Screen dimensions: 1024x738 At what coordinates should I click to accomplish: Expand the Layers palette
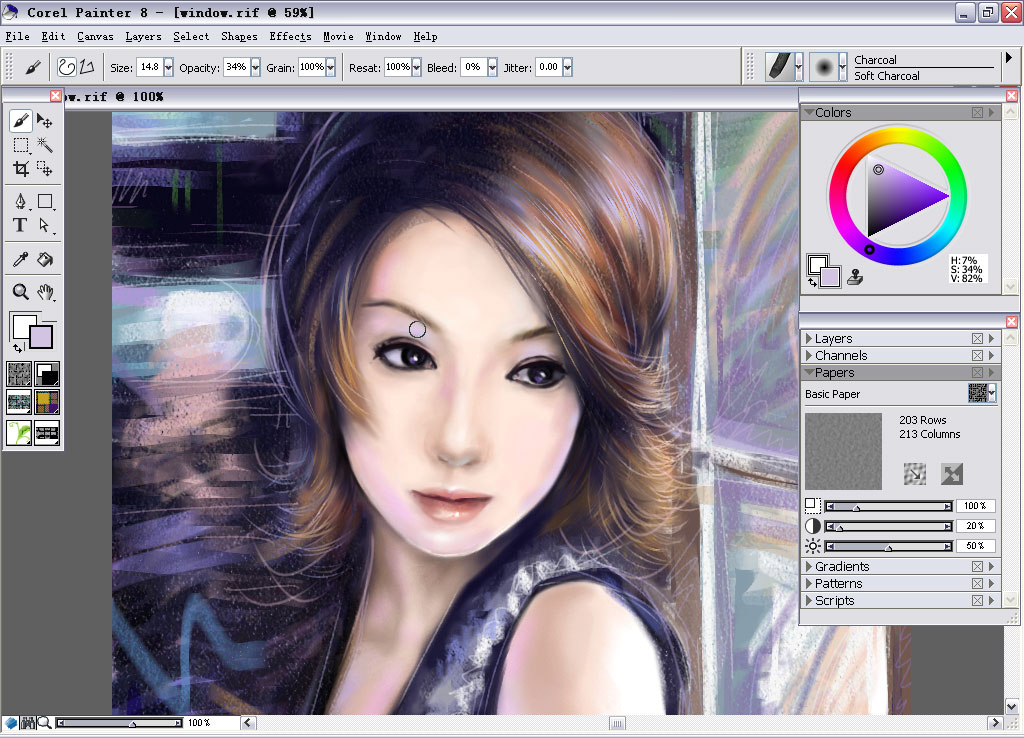(x=808, y=338)
